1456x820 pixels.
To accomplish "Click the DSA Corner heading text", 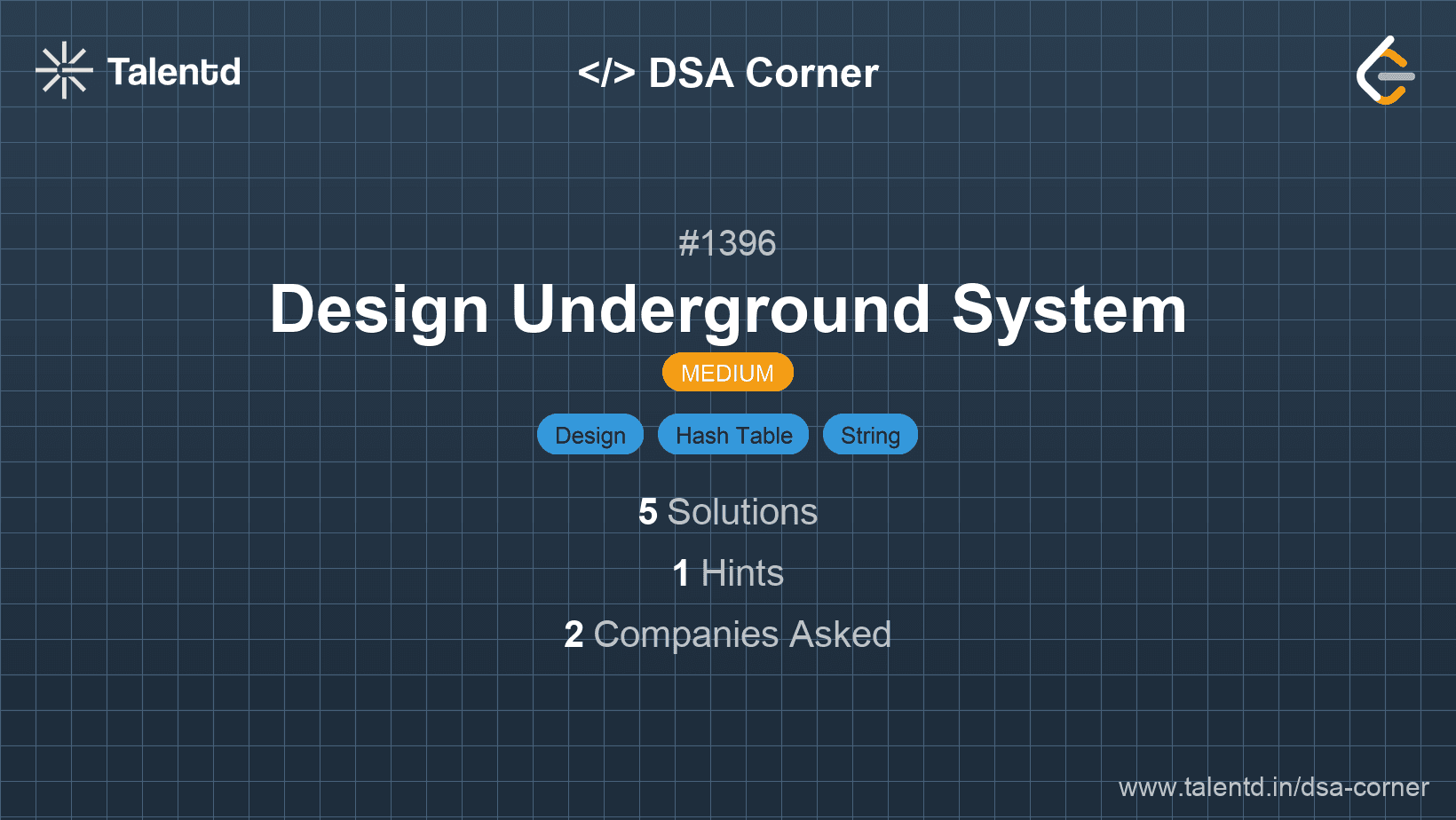I will coord(763,73).
